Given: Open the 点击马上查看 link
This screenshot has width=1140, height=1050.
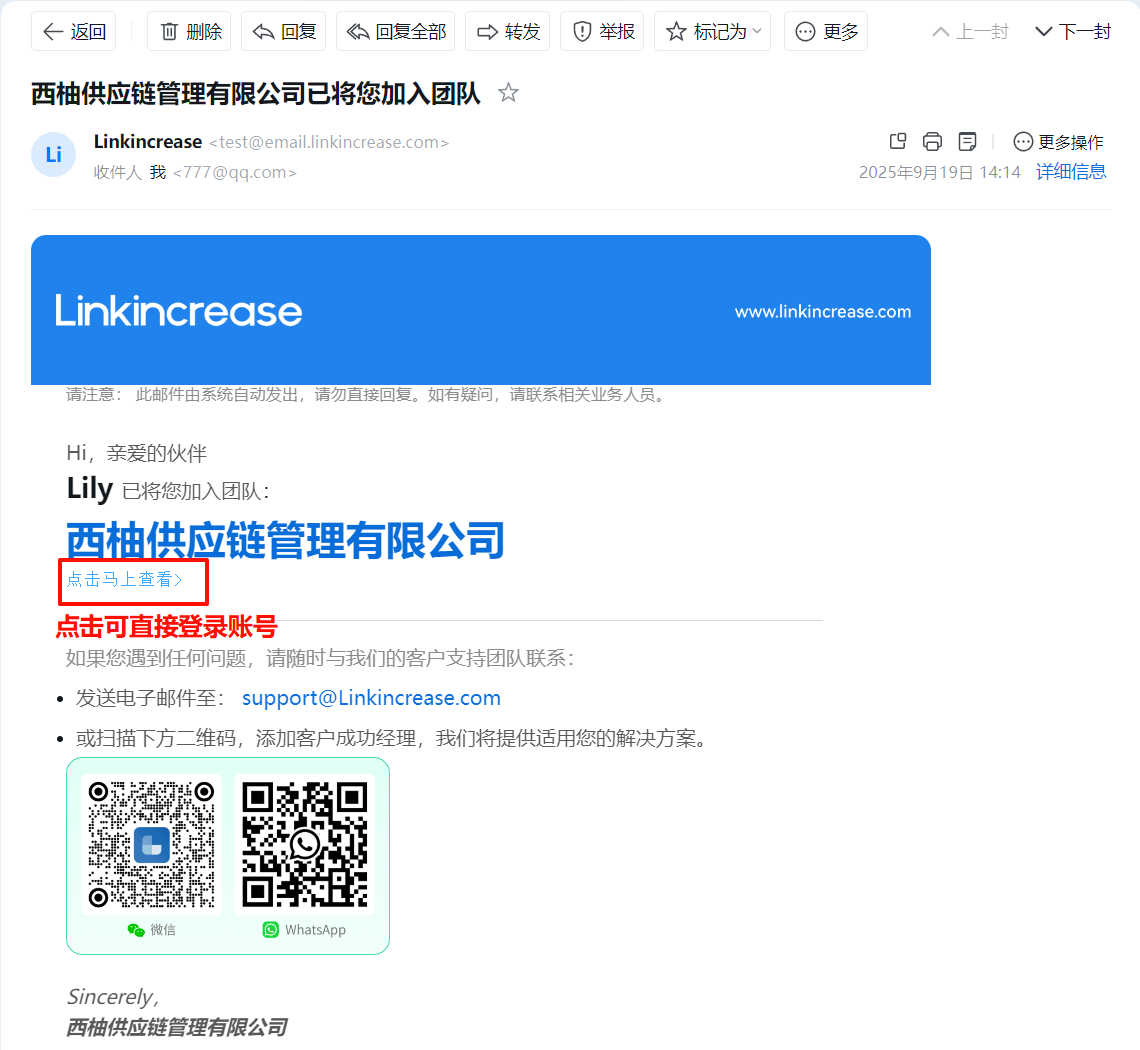Looking at the screenshot, I should (125, 579).
